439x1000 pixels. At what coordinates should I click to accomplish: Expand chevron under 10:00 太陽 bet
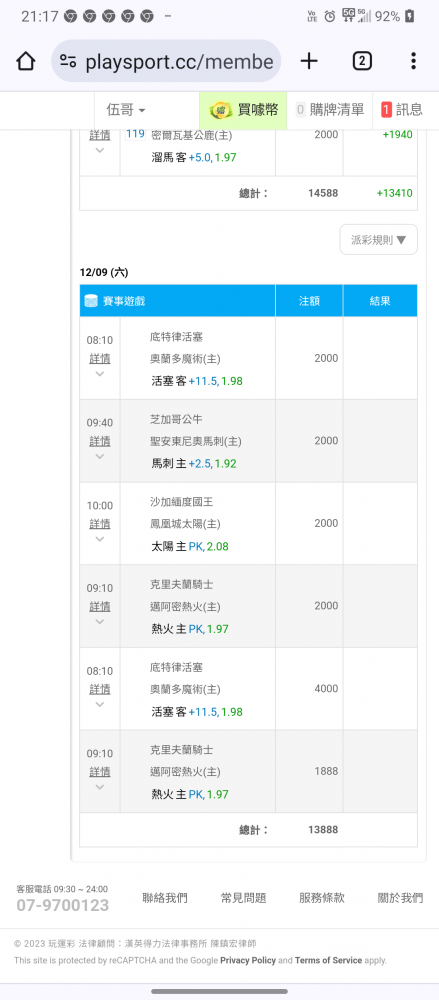(x=100, y=539)
